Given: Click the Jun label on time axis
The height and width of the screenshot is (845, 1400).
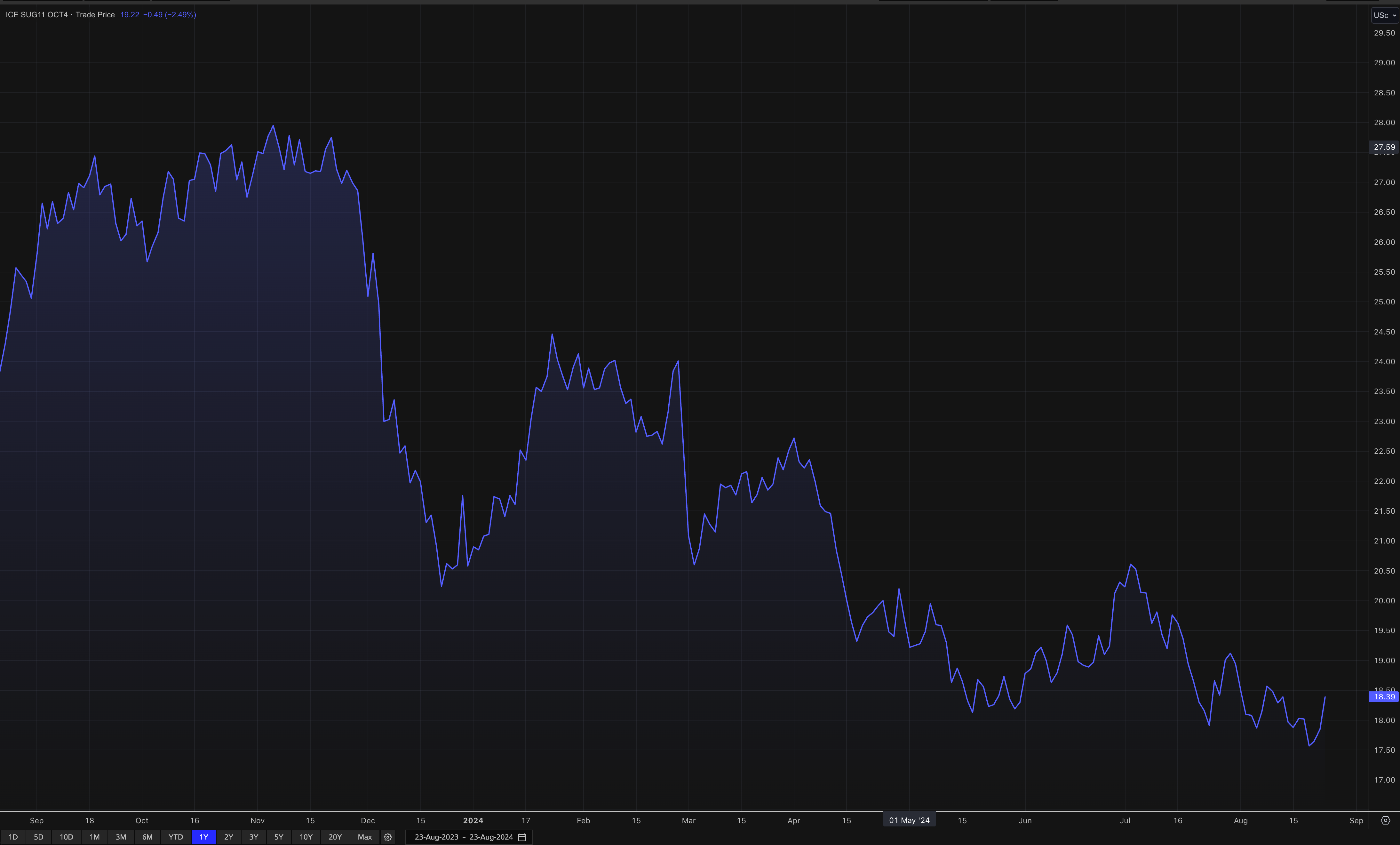Looking at the screenshot, I should coord(1025,821).
